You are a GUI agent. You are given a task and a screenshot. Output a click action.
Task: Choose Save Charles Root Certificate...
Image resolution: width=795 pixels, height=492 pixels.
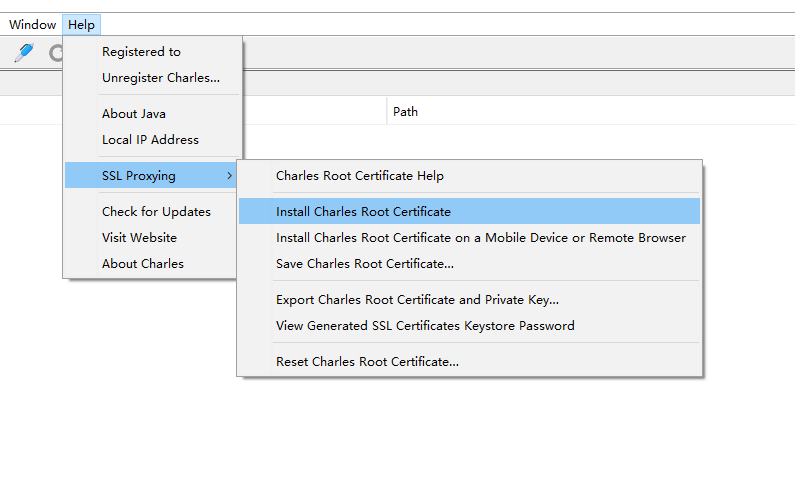pos(469,264)
